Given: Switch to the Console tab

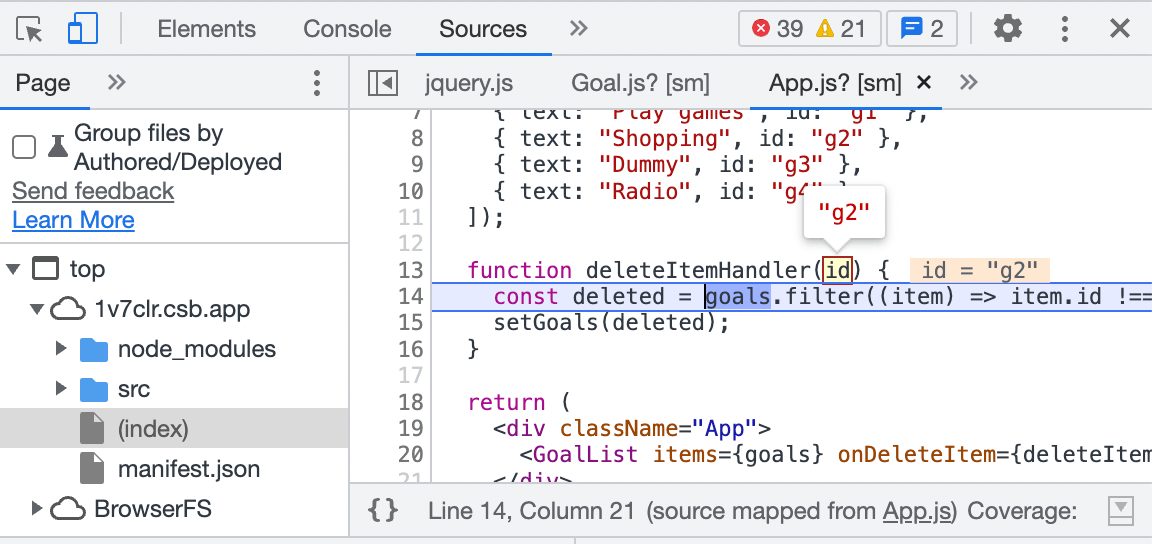Looking at the screenshot, I should coord(348,29).
